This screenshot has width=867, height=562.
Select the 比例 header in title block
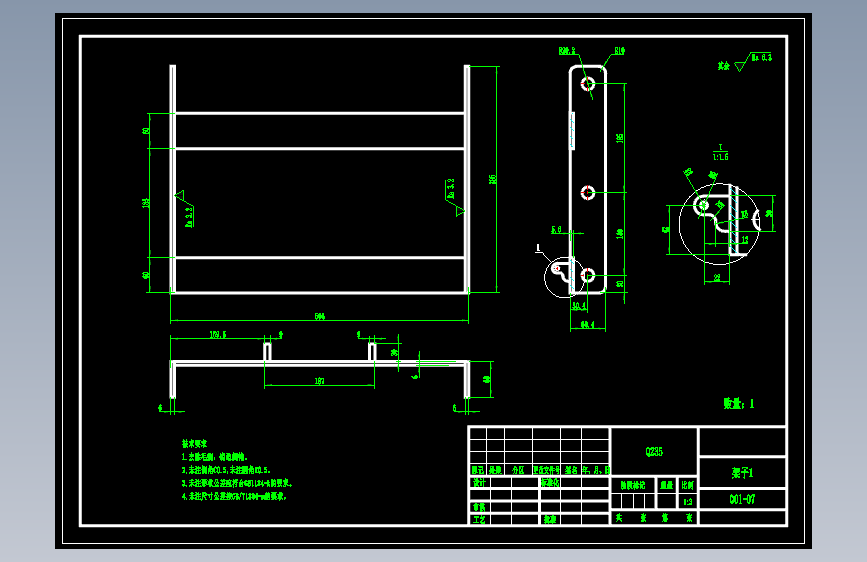pyautogui.click(x=687, y=485)
